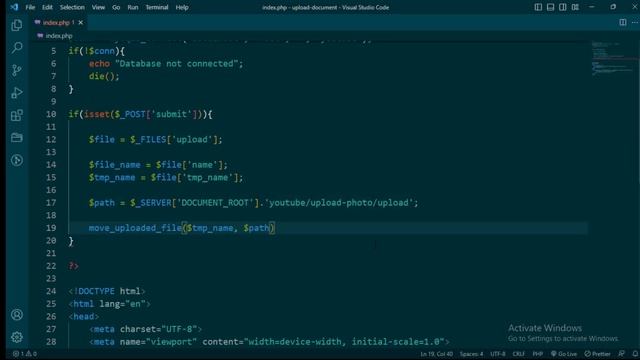Viewport: 640px width, 360px height.
Task: Select the index.php editor tab
Action: (x=59, y=22)
